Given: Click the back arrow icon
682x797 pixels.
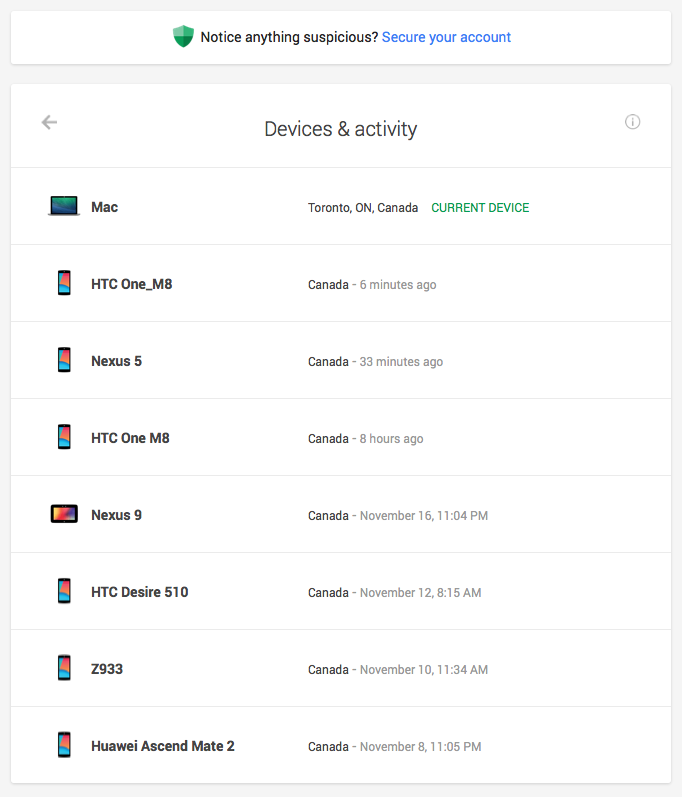Looking at the screenshot, I should (49, 122).
